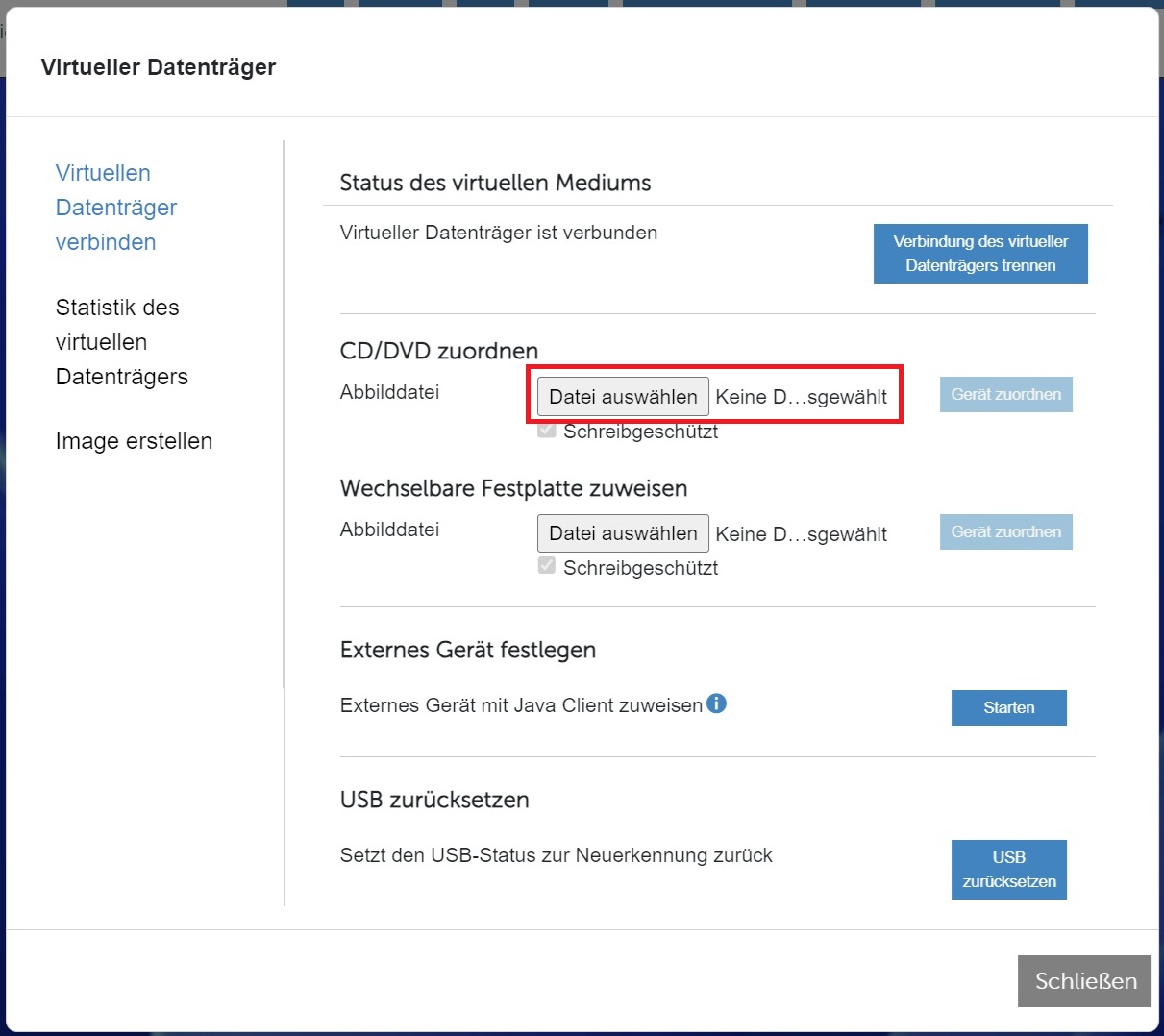Viewport: 1164px width, 1036px height.
Task: Open the Virtuellen Datenträger verbinden section
Action: 116,208
